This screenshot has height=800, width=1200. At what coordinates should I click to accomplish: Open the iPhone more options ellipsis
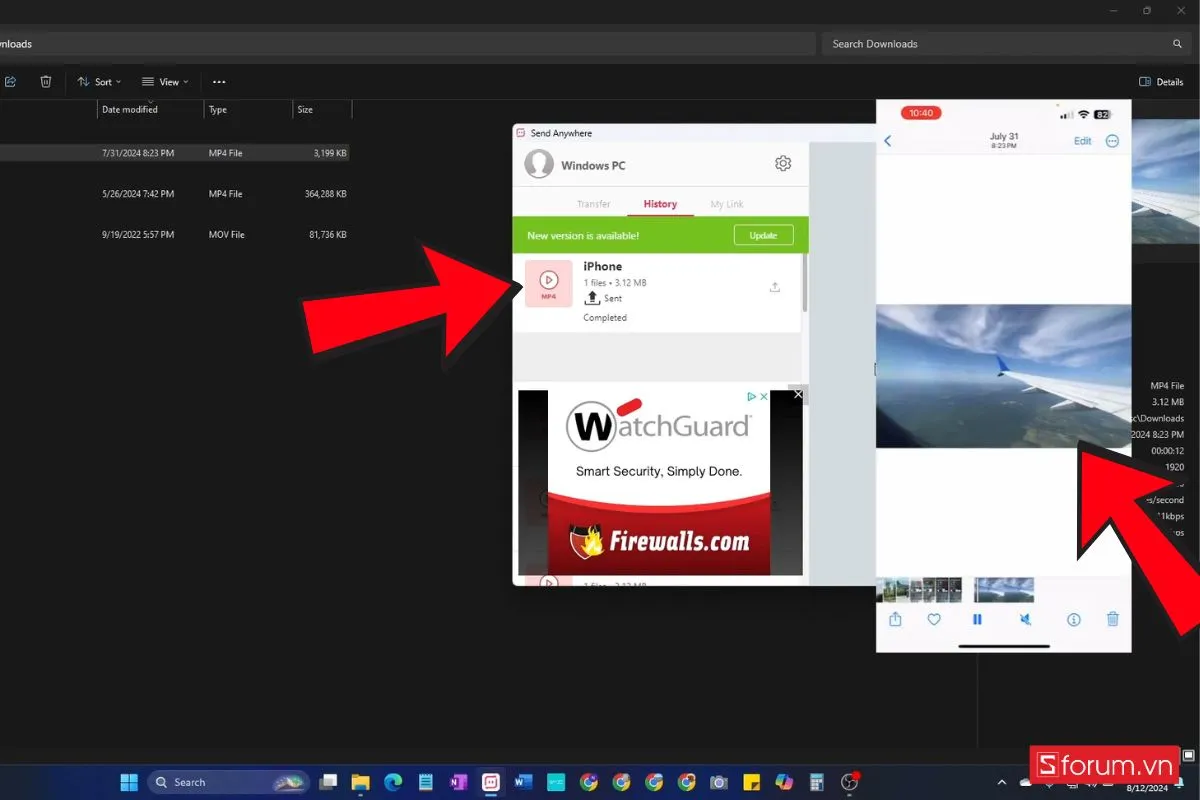point(1112,141)
